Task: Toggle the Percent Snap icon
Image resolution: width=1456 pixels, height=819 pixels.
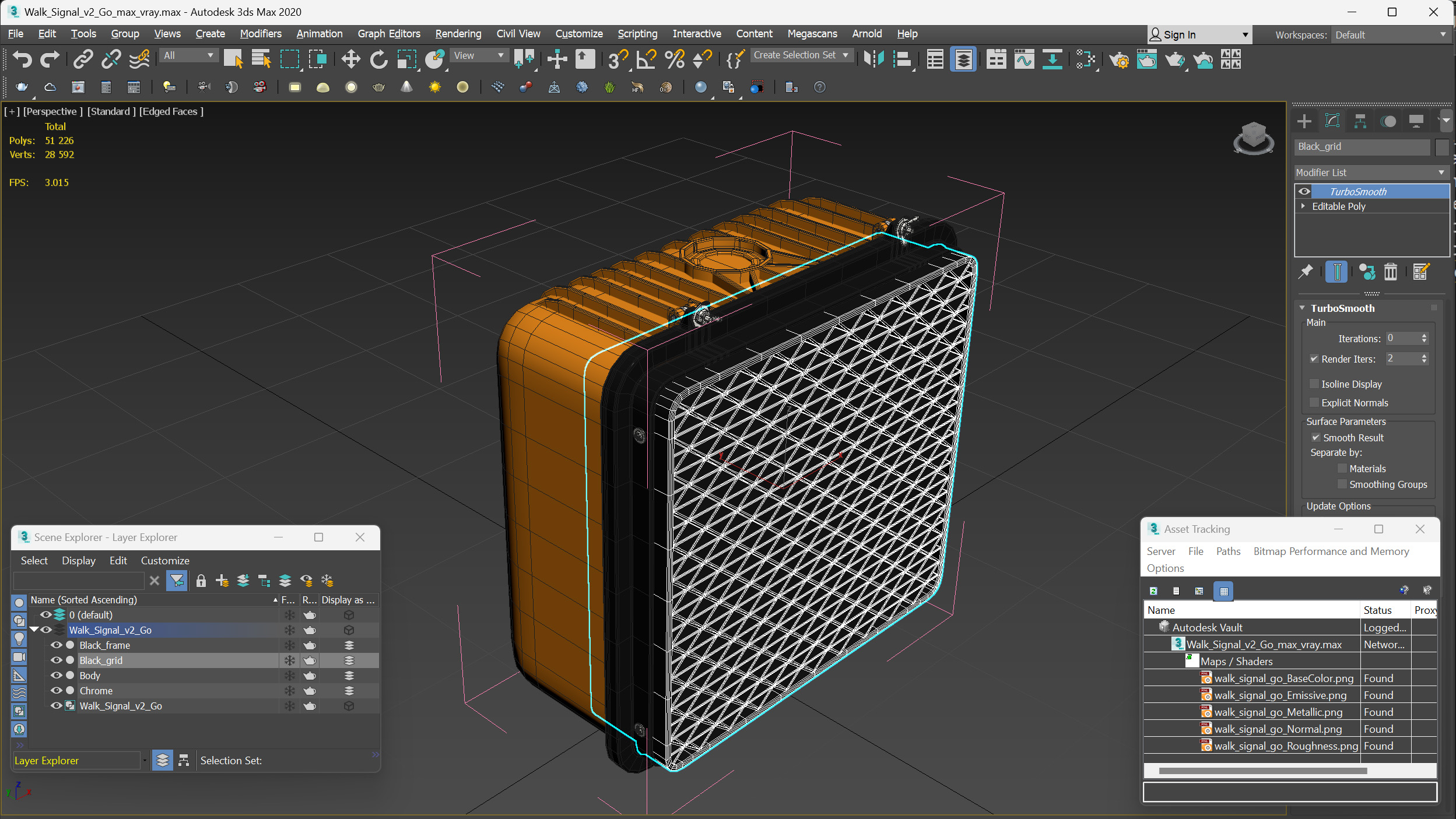Action: [674, 59]
